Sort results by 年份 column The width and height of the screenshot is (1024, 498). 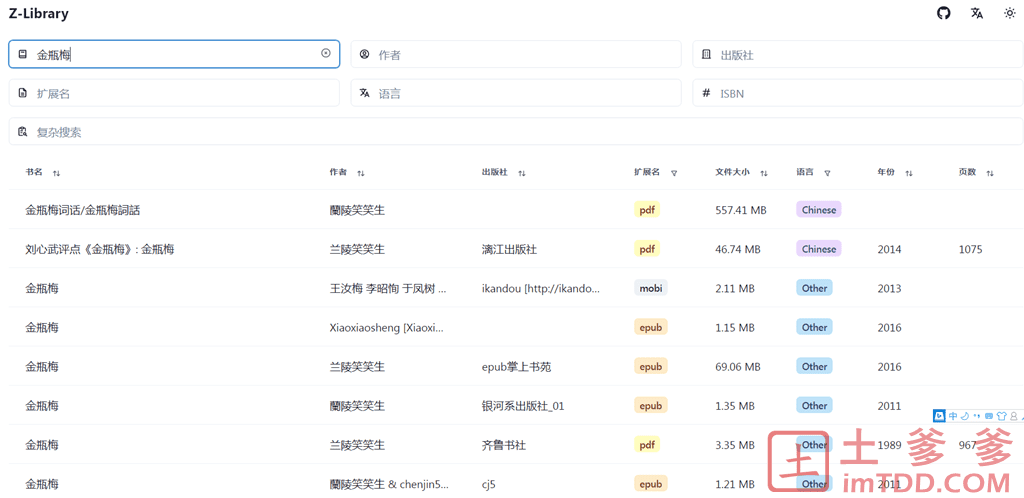[908, 173]
